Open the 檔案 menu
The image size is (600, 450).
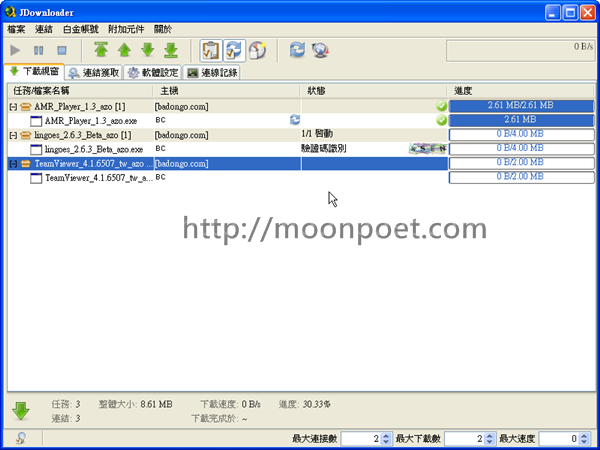tap(16, 29)
